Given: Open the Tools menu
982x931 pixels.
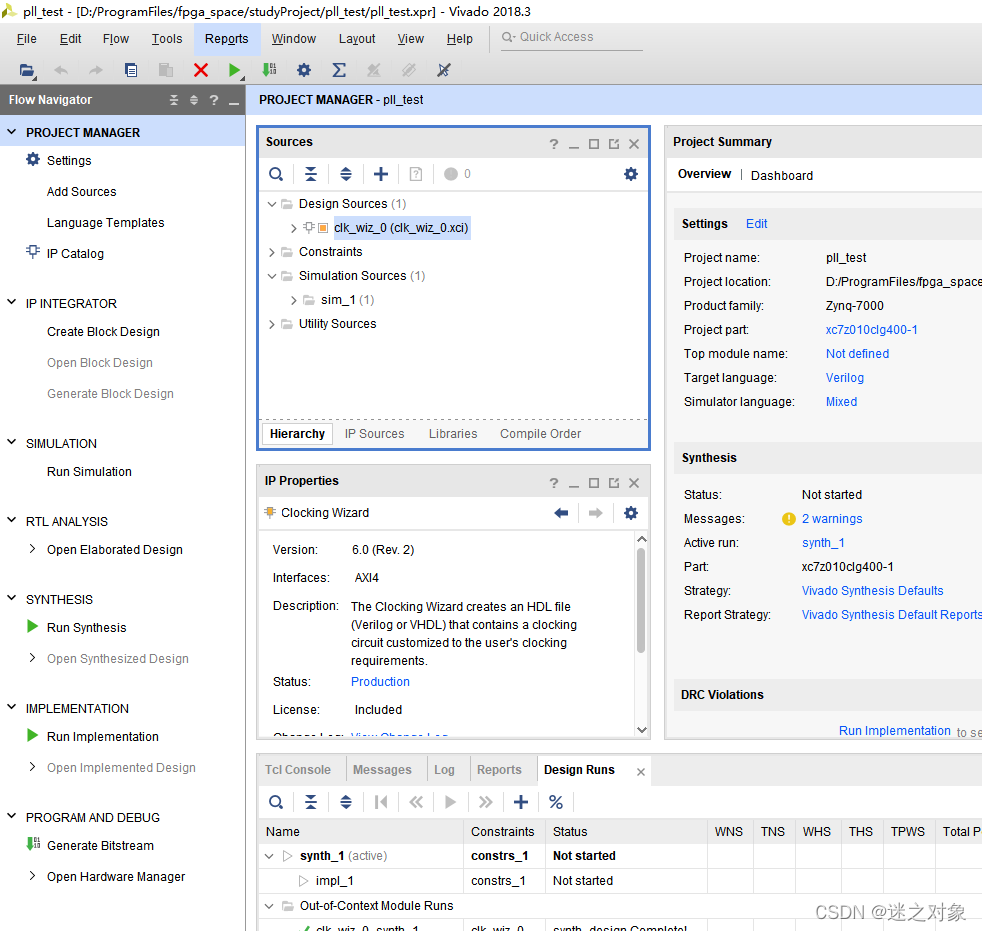Looking at the screenshot, I should coord(167,39).
